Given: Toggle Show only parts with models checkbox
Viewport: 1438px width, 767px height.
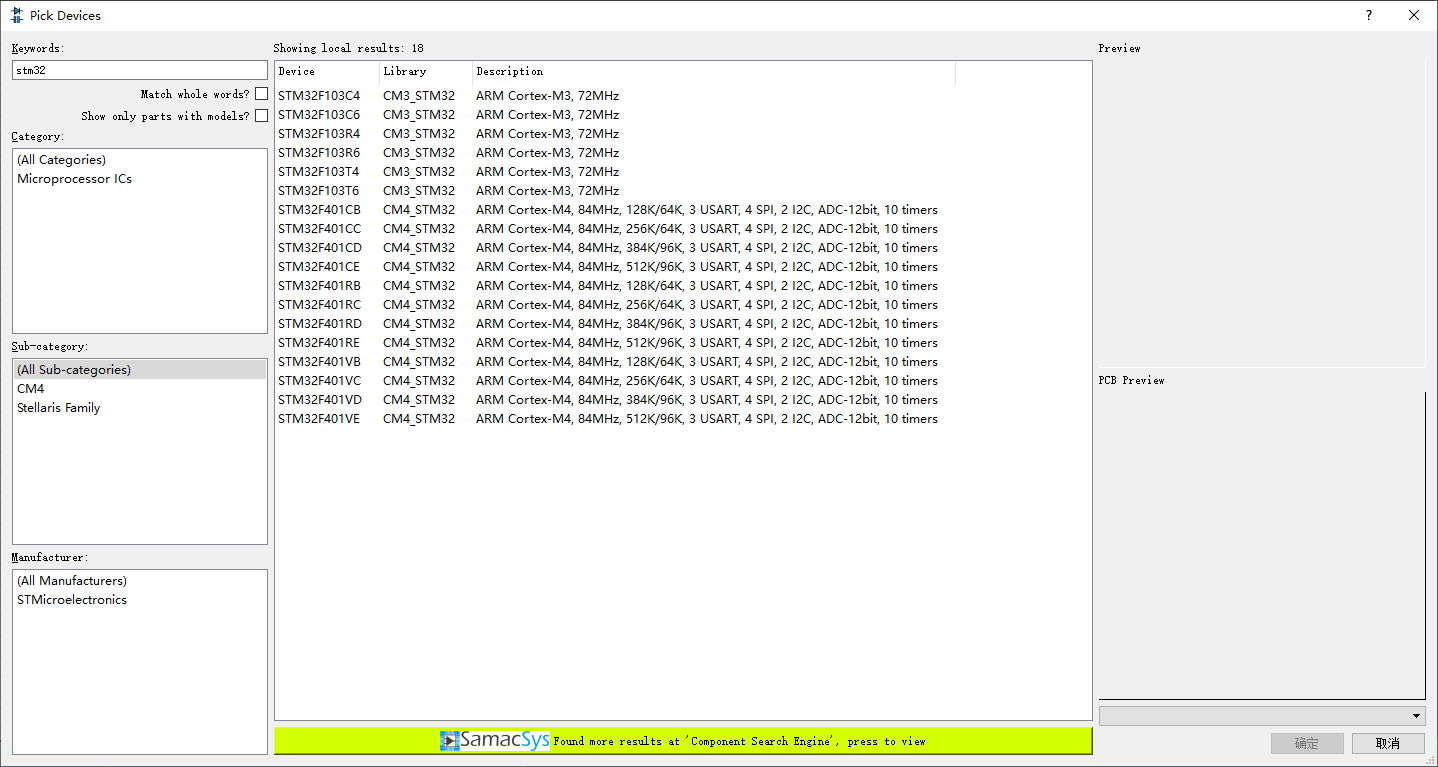Looking at the screenshot, I should 261,116.
